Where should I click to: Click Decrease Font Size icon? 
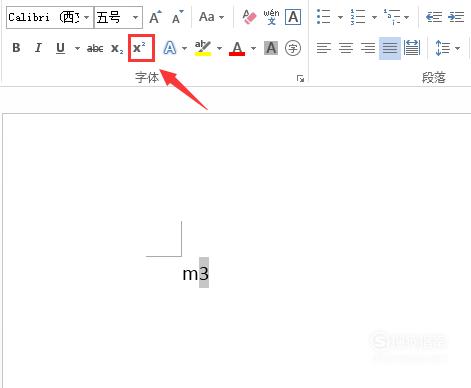pyautogui.click(x=178, y=17)
